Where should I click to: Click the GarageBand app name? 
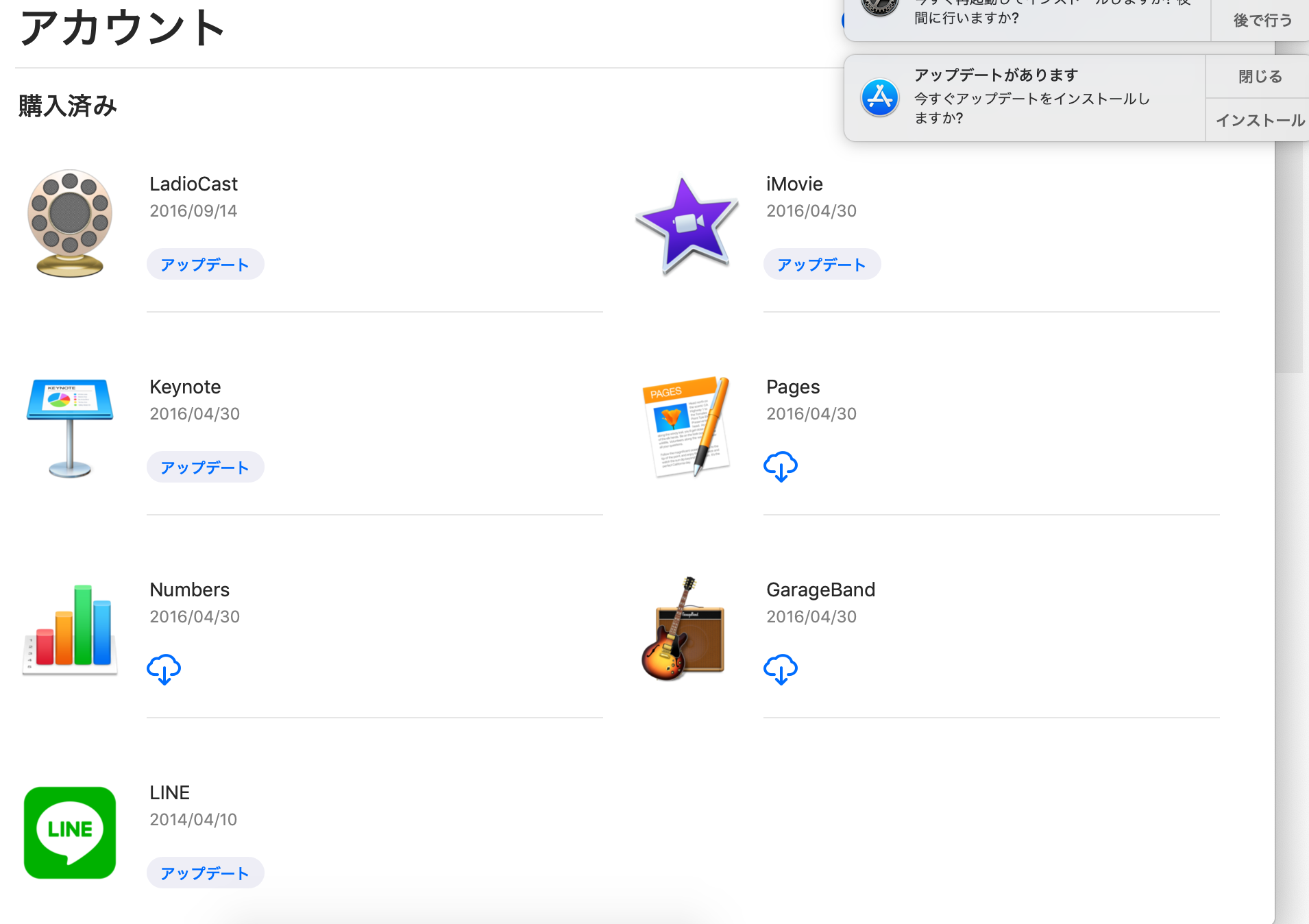coord(820,589)
